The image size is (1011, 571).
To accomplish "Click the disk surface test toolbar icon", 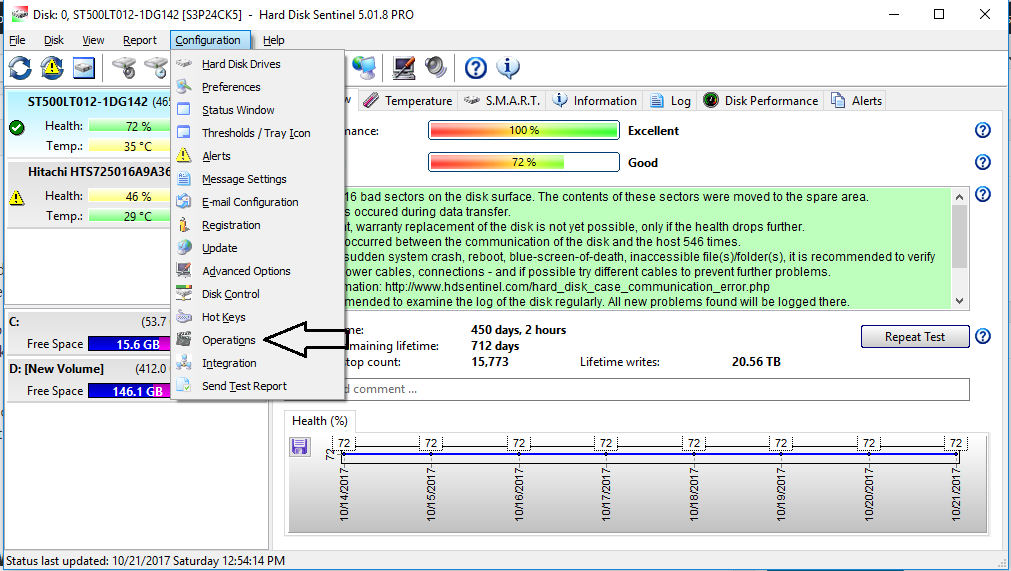I will click(124, 67).
